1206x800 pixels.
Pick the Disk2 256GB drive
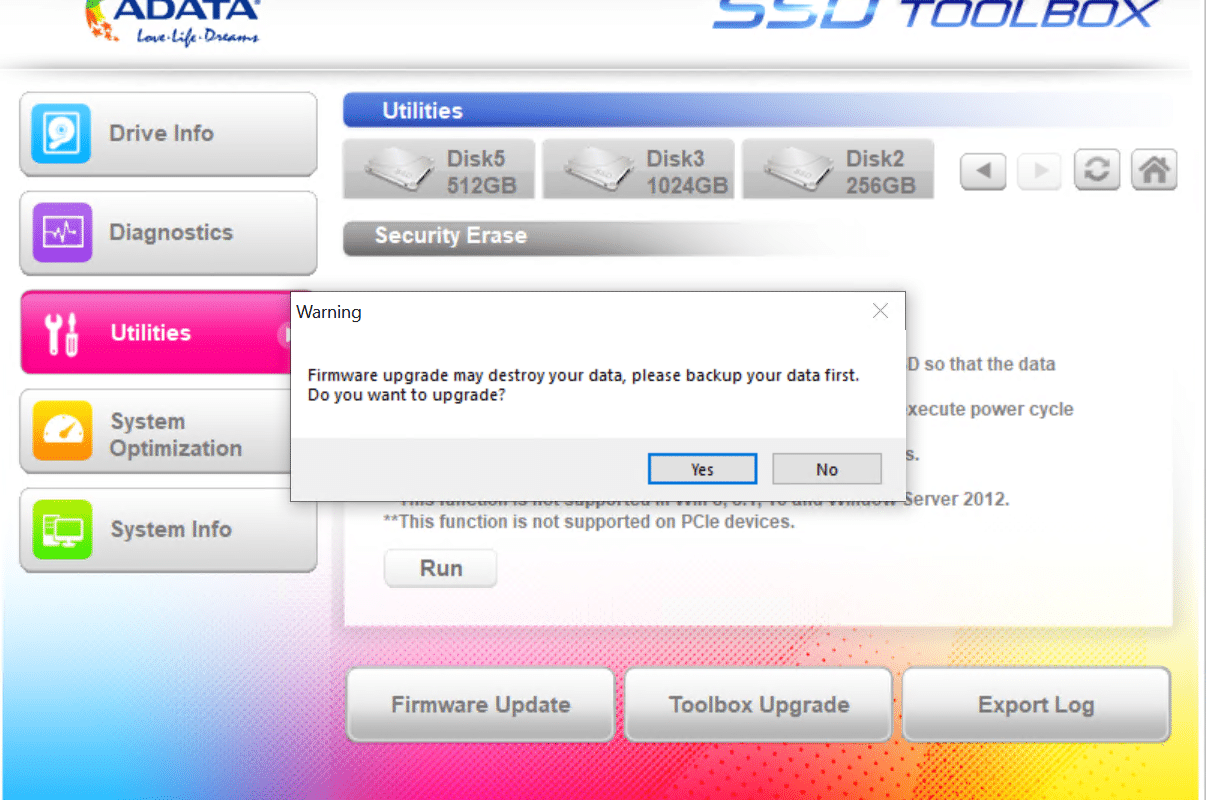(838, 170)
